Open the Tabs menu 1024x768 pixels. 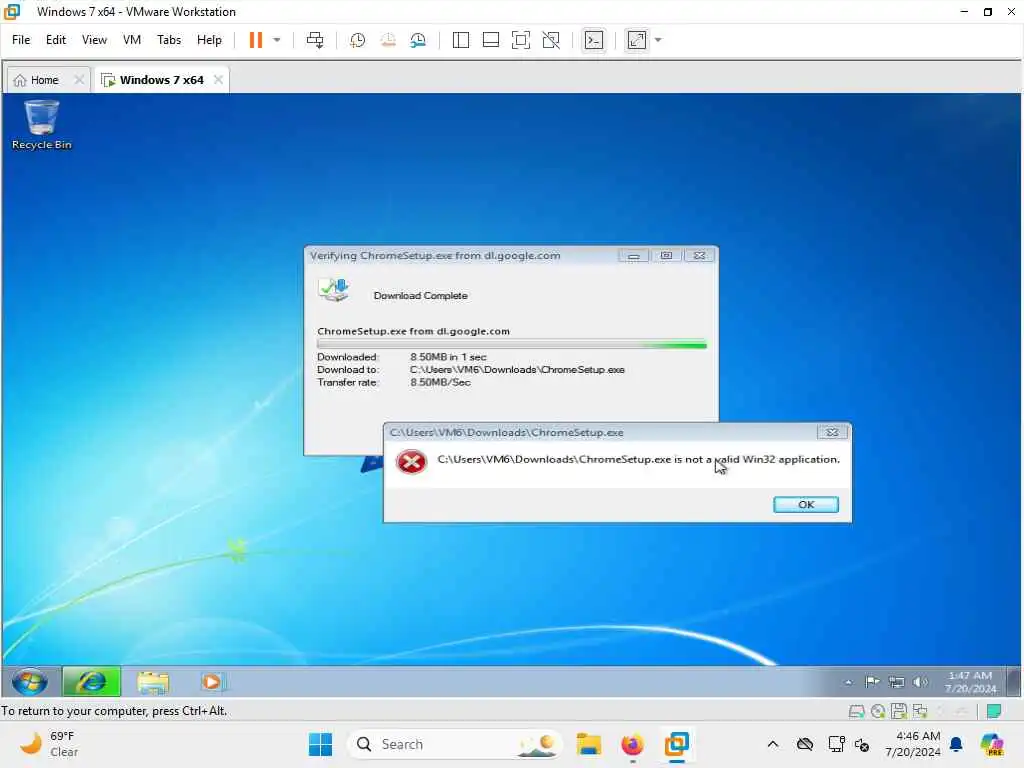tap(169, 40)
